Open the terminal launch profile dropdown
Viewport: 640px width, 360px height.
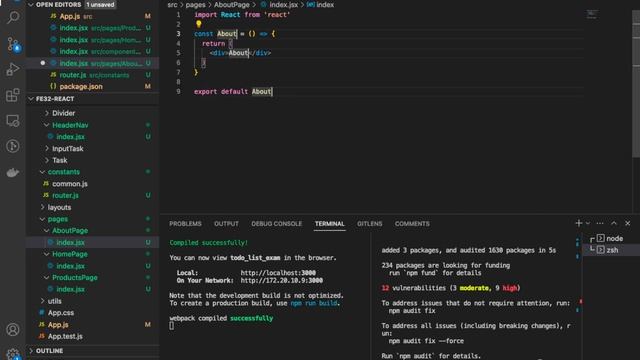tap(588, 223)
